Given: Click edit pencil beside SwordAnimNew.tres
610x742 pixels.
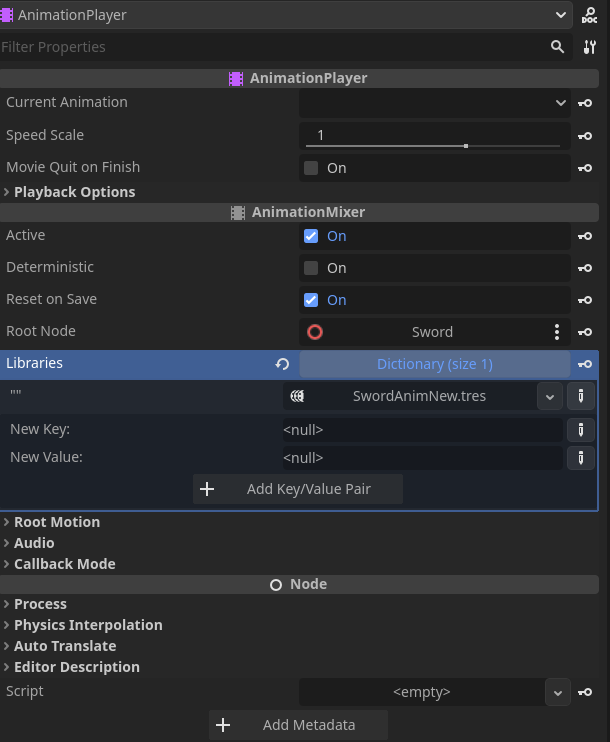Looking at the screenshot, I should tap(581, 396).
